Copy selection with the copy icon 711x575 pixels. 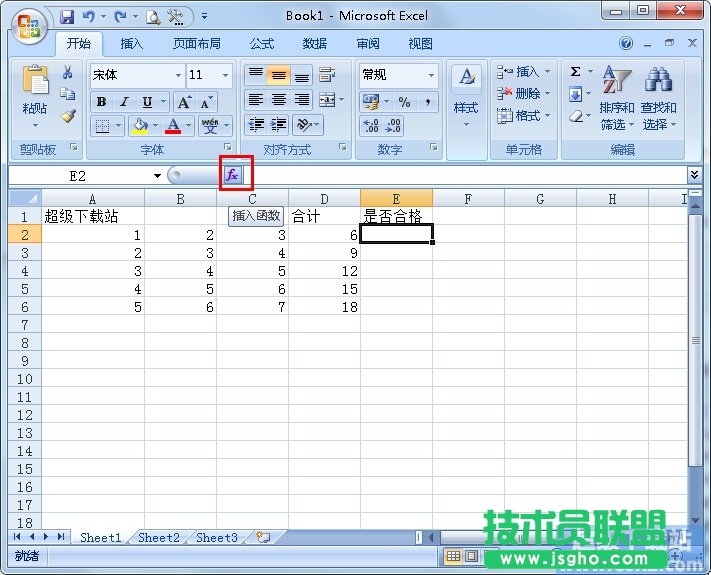pyautogui.click(x=68, y=93)
